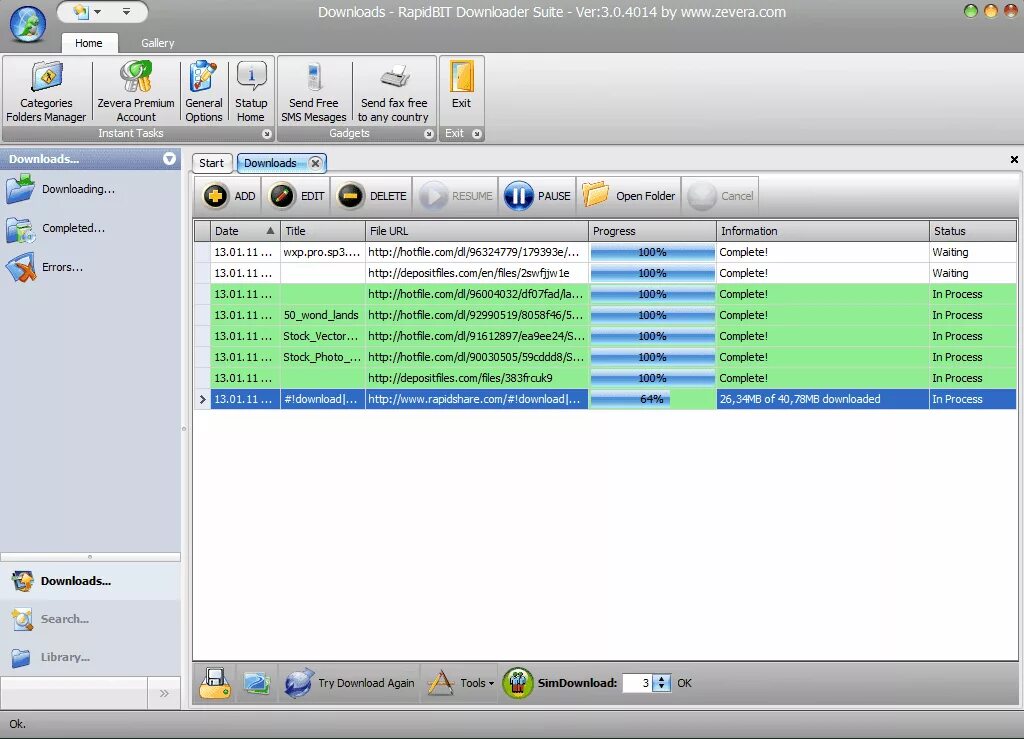Open the Tools dropdown menu
The image size is (1024, 739).
pos(461,684)
